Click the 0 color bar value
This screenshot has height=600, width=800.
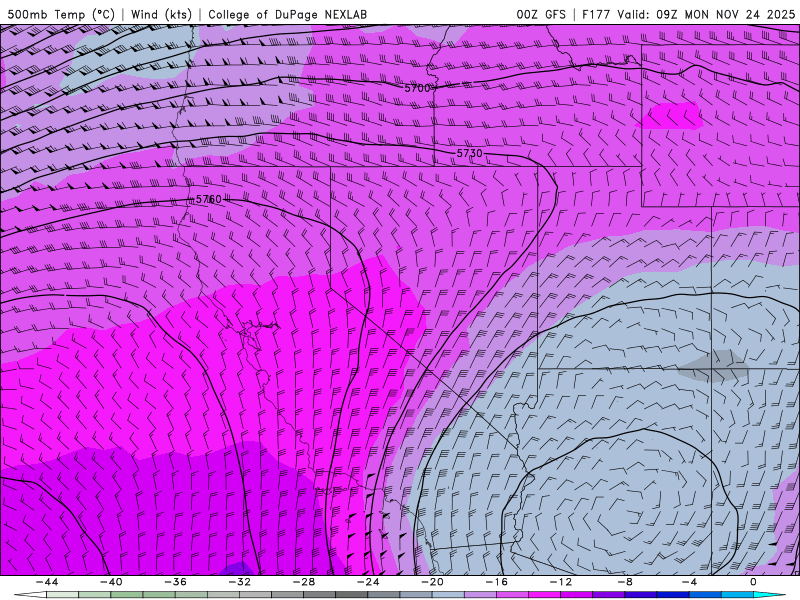pyautogui.click(x=753, y=582)
